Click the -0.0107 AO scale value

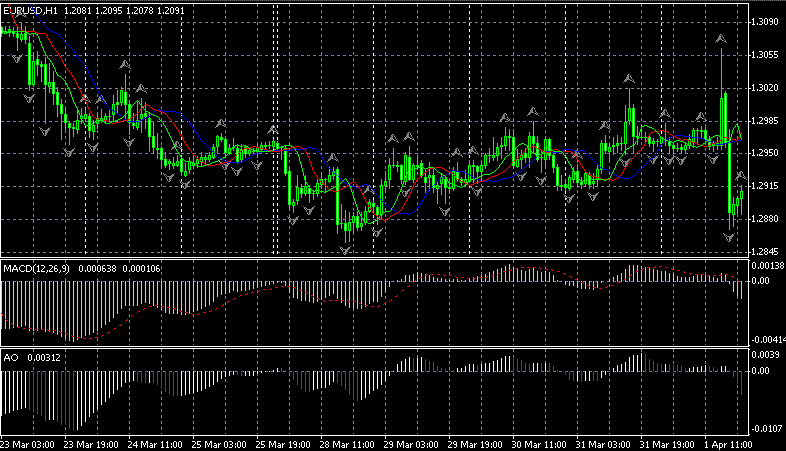pos(766,429)
